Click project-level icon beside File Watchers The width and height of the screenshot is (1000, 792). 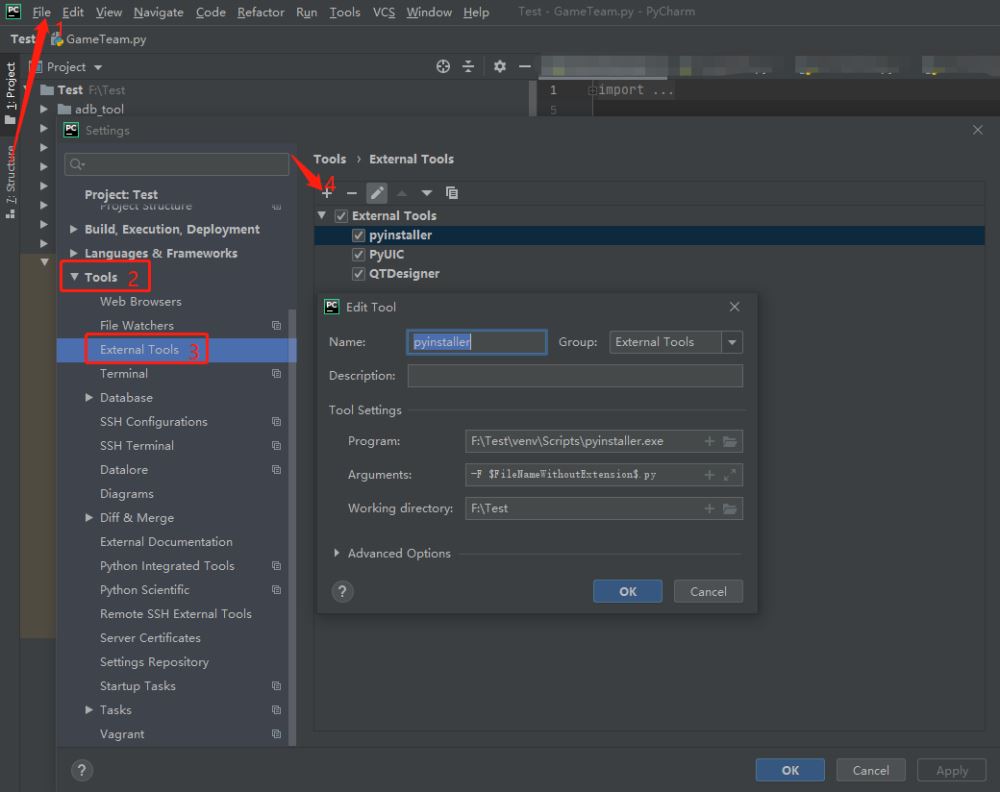276,326
